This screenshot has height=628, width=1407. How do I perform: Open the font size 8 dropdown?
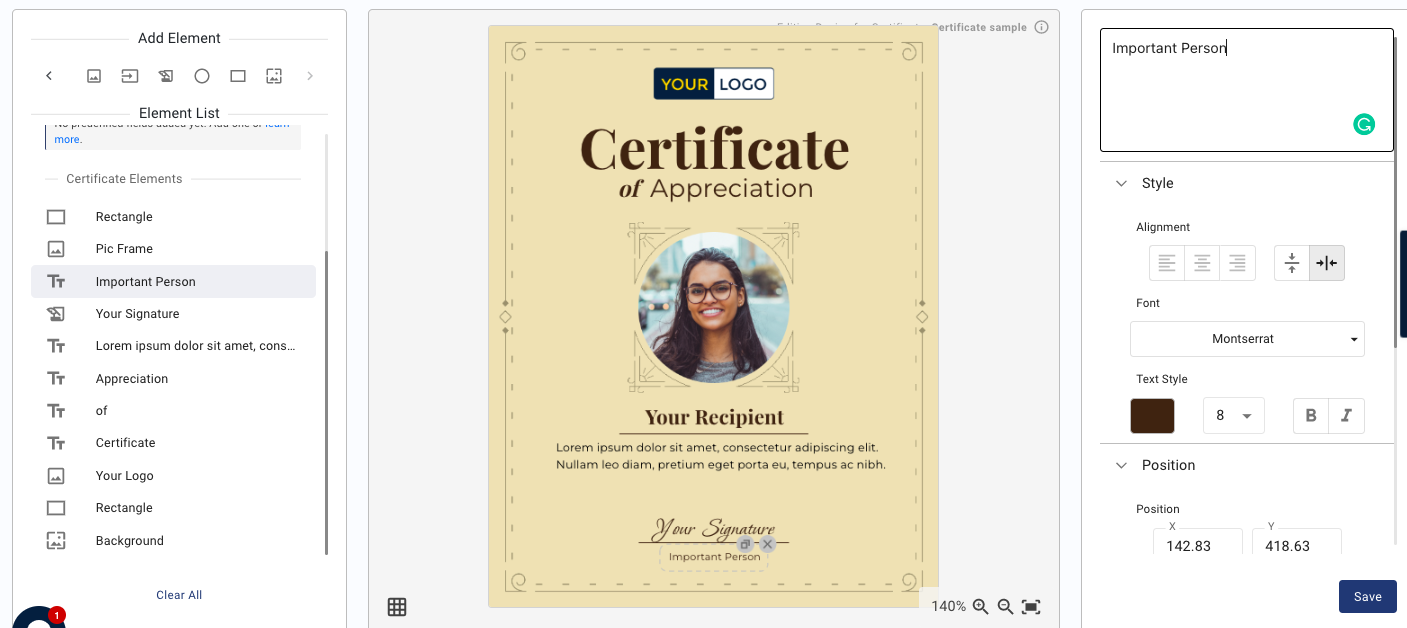(1234, 416)
